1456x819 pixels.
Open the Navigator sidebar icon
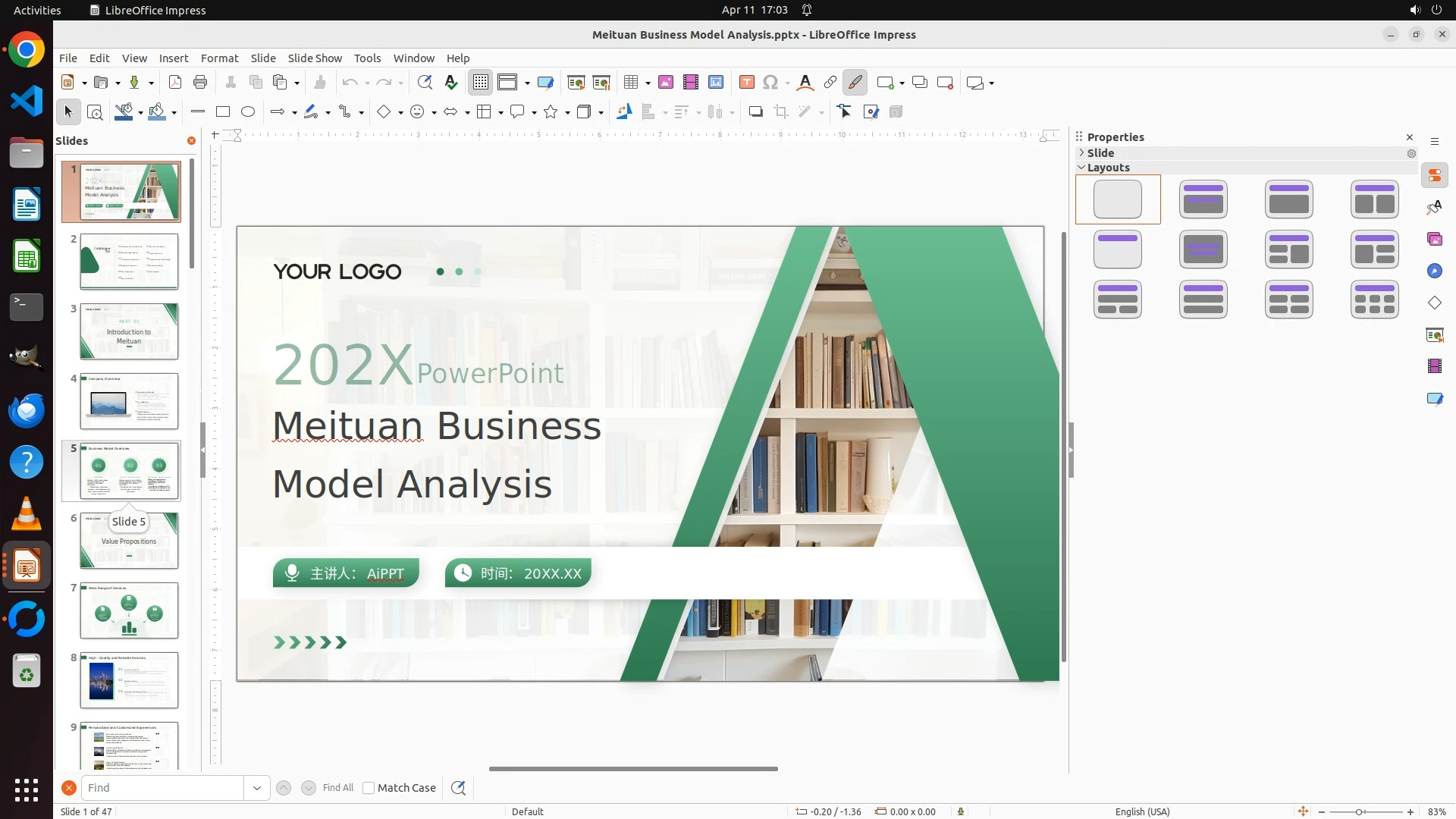1434,271
